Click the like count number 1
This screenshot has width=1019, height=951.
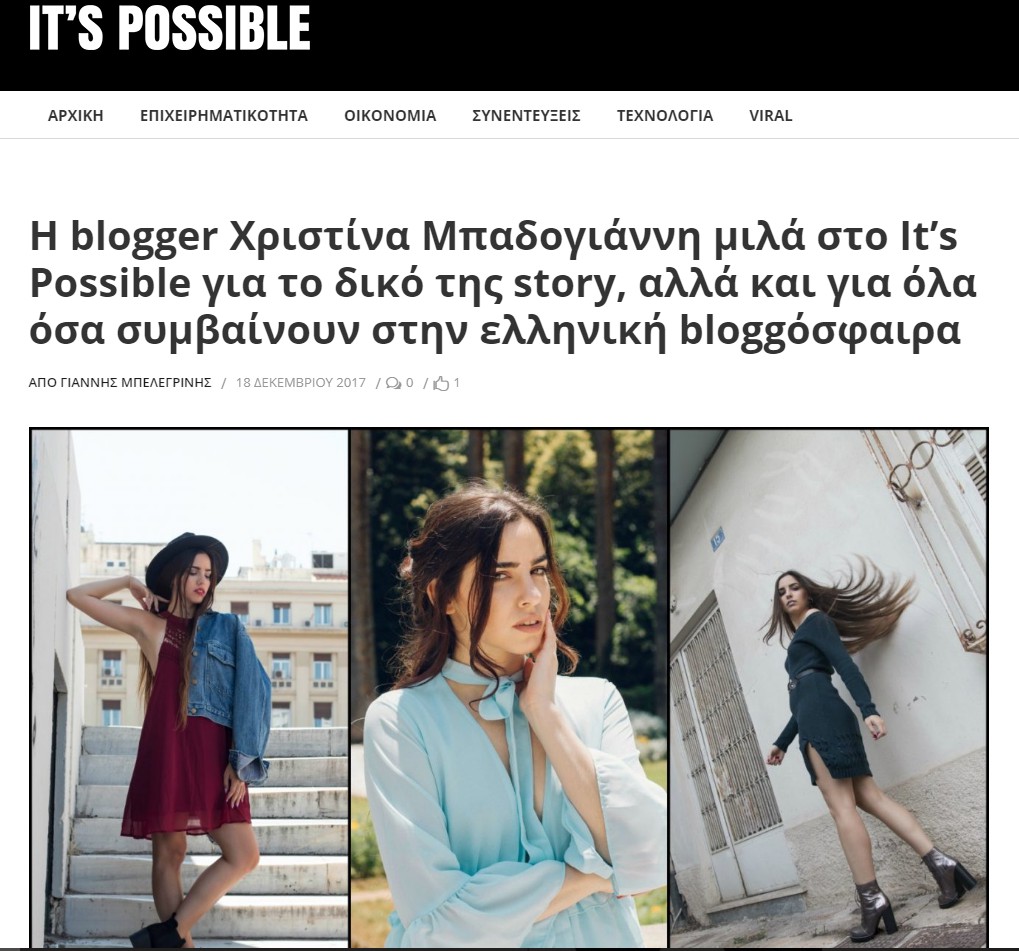click(x=456, y=383)
